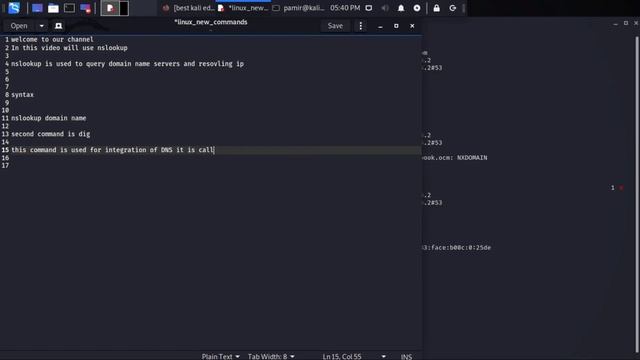640x360 pixels.
Task: Minimize the background terminal window
Action: point(616,24)
